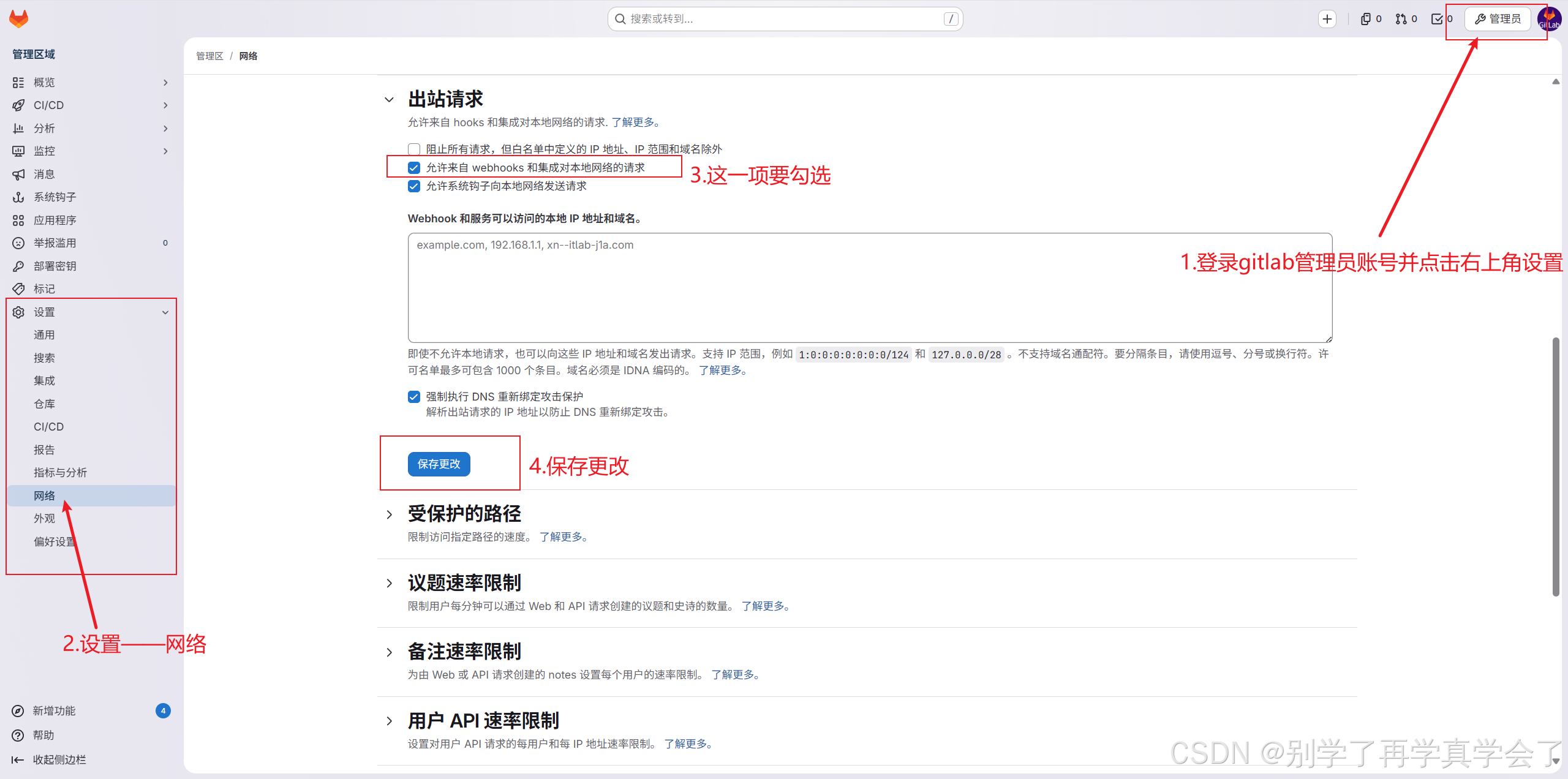The image size is (1568, 779).
Task: Click the merge requests icon in the top bar
Action: point(1401,18)
